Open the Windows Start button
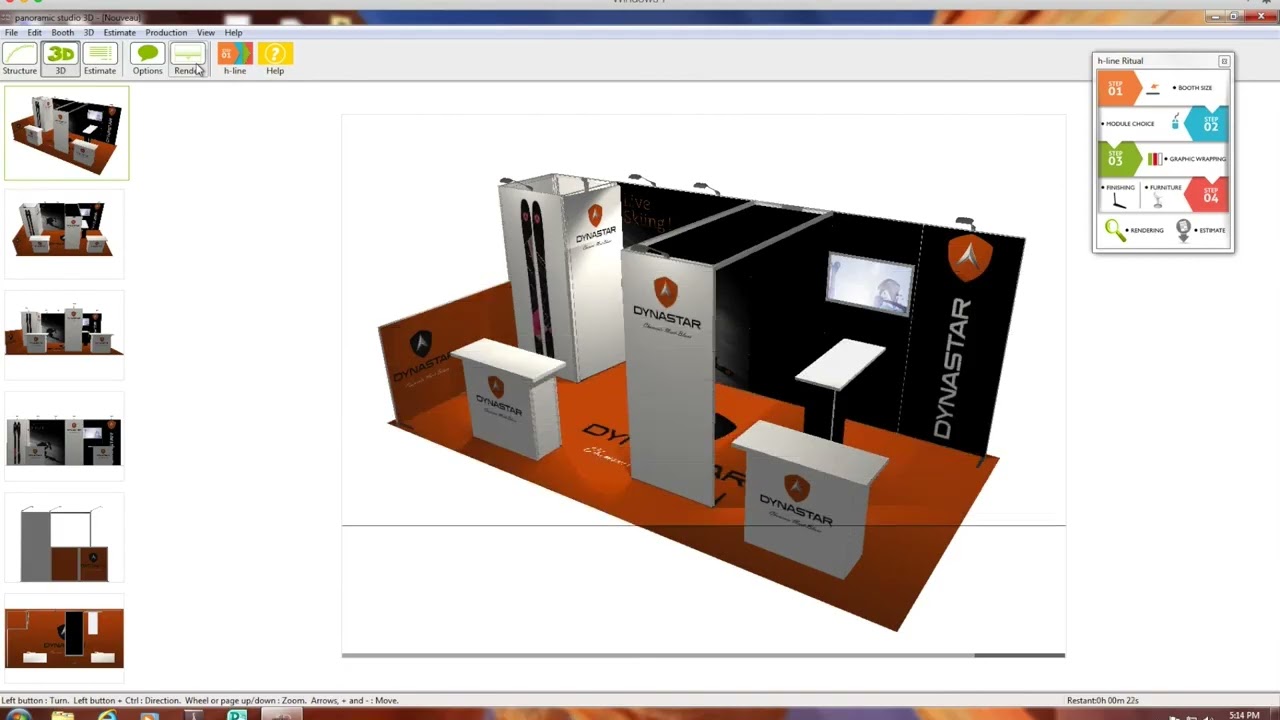This screenshot has width=1280, height=720. click(x=17, y=715)
